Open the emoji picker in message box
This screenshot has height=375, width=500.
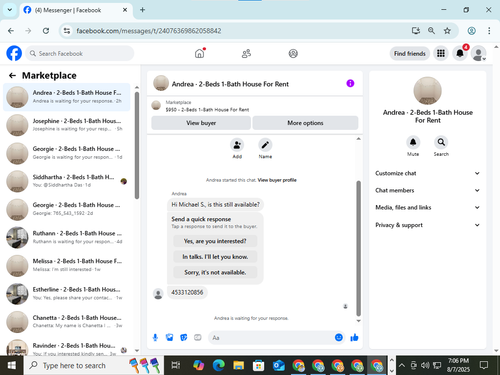tap(339, 338)
